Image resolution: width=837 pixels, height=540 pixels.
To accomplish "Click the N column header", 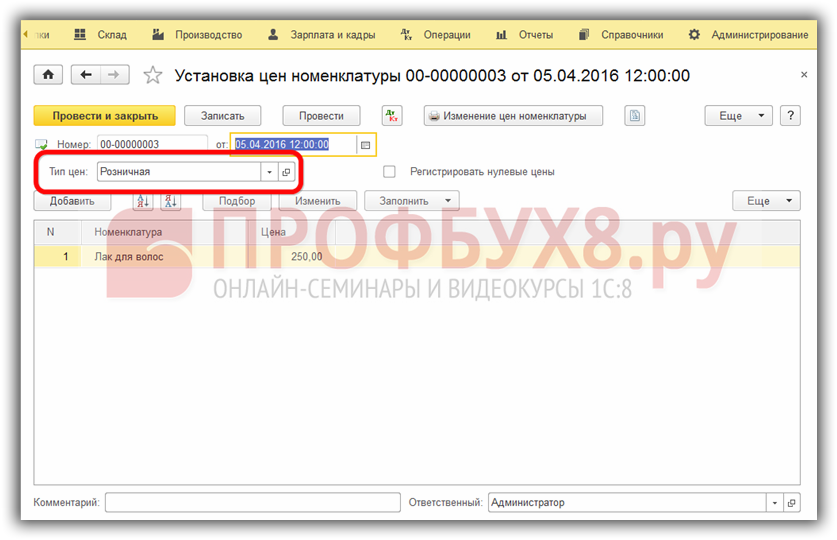I will click(58, 232).
